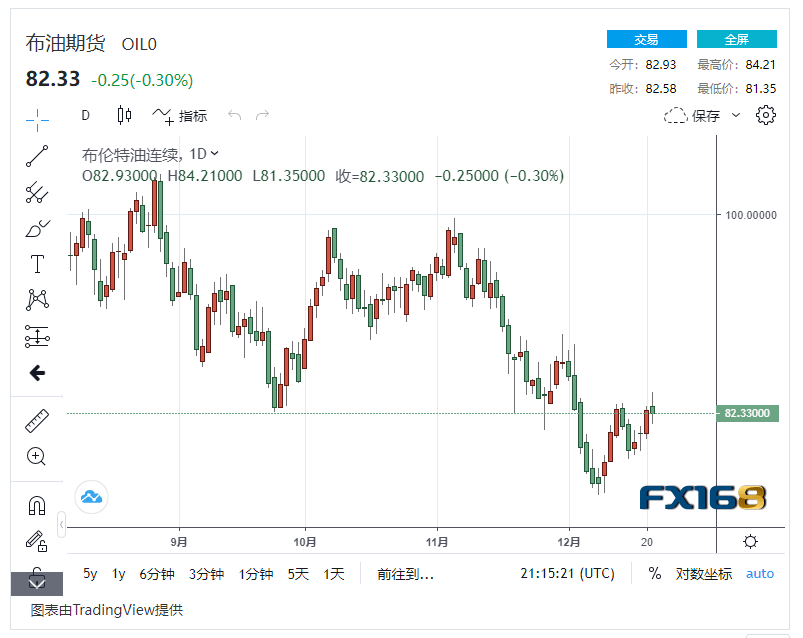The height and width of the screenshot is (638, 803).
Task: Open the D interval selector
Action: pyautogui.click(x=85, y=115)
